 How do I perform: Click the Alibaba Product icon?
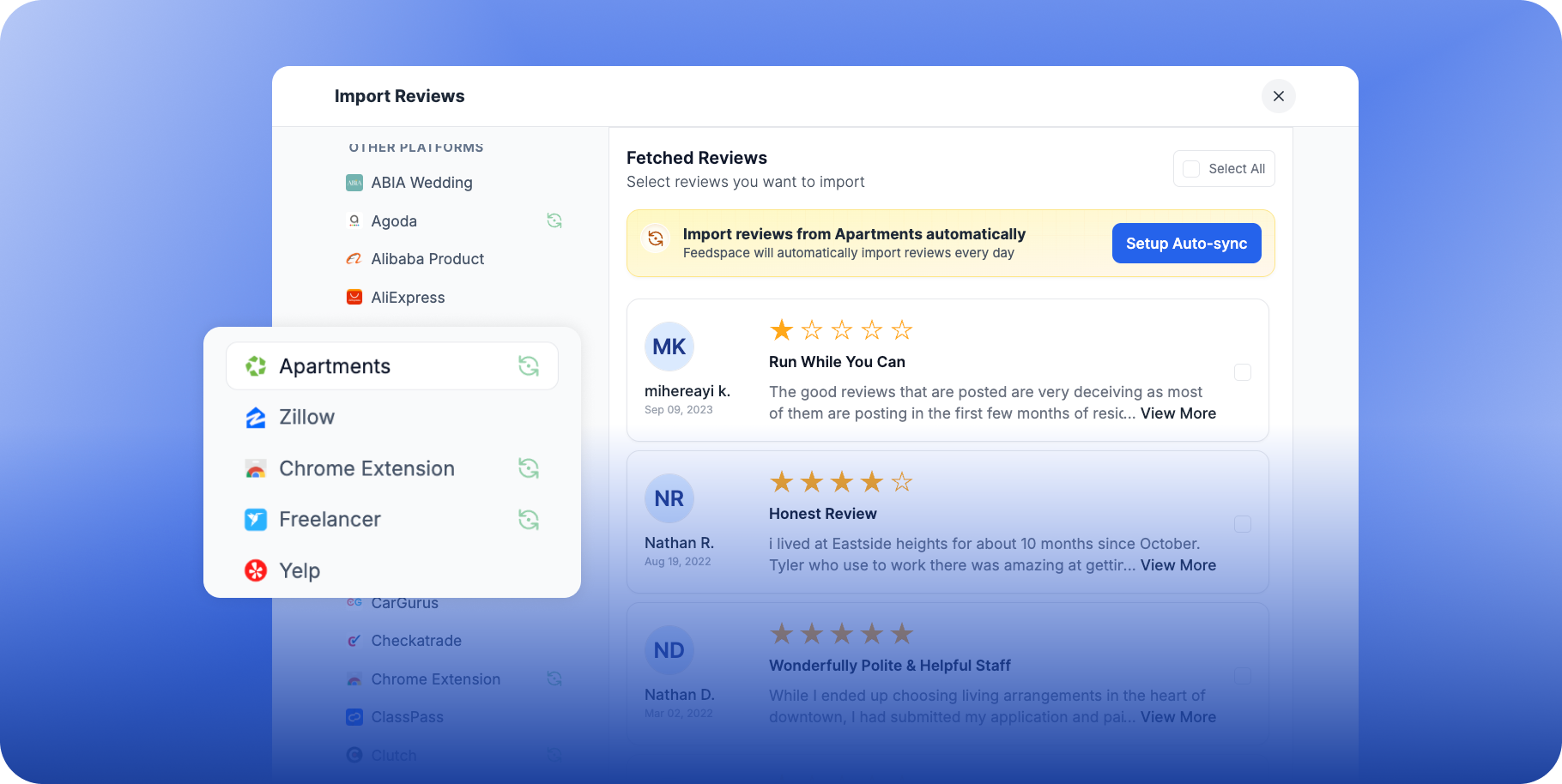[x=354, y=258]
